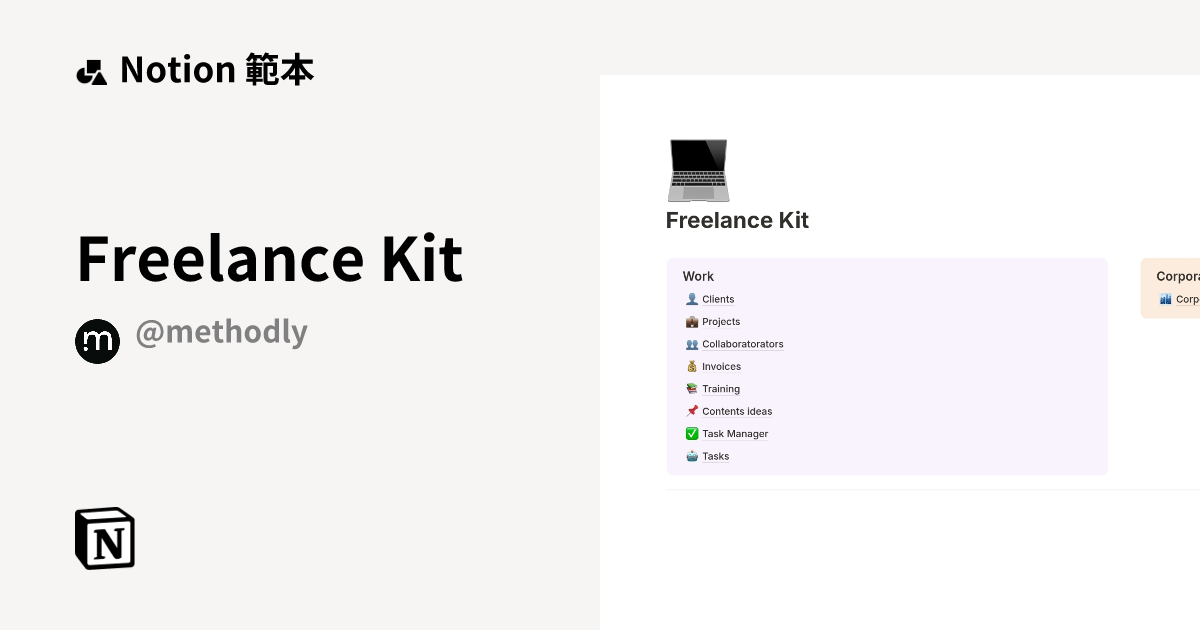1200x630 pixels.
Task: Click the Notion 範本 logo mark
Action: (x=91, y=70)
